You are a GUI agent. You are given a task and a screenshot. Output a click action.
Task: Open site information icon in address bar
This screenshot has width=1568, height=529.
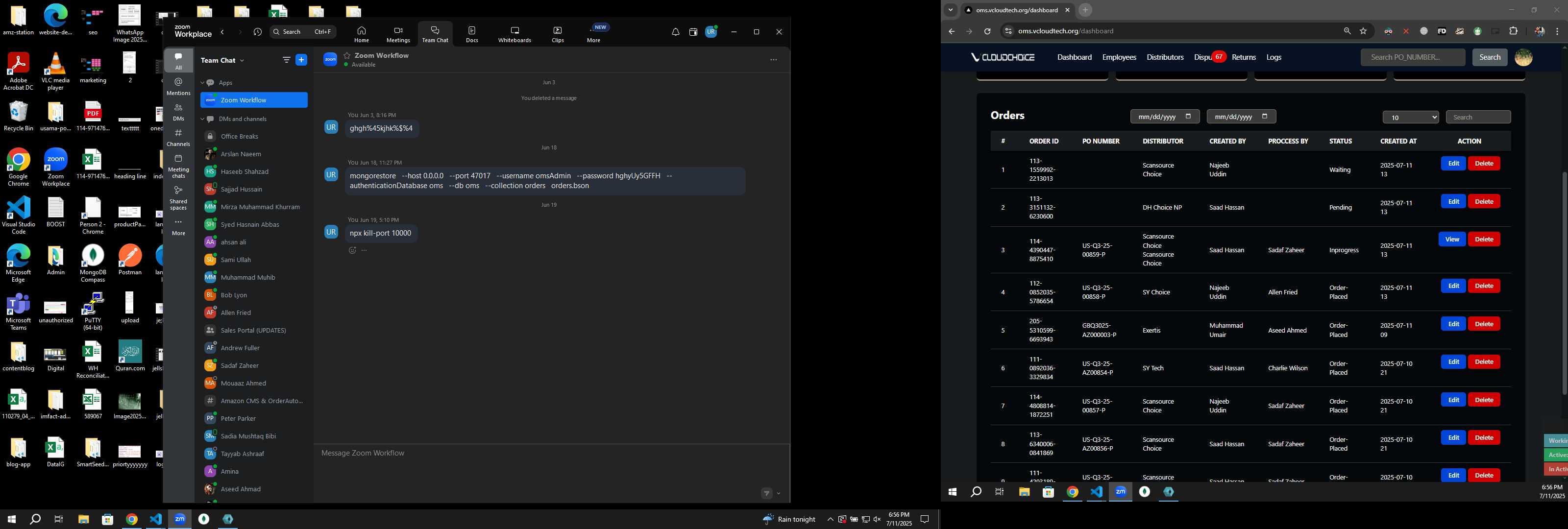(1007, 31)
